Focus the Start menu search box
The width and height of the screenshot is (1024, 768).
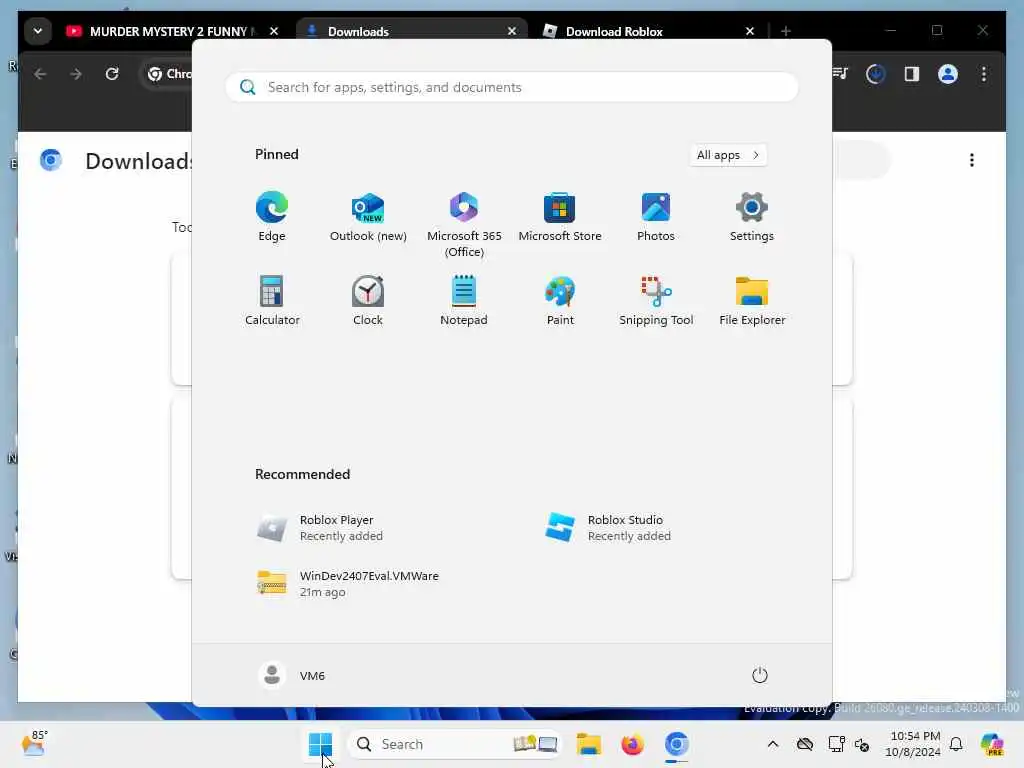tap(511, 87)
